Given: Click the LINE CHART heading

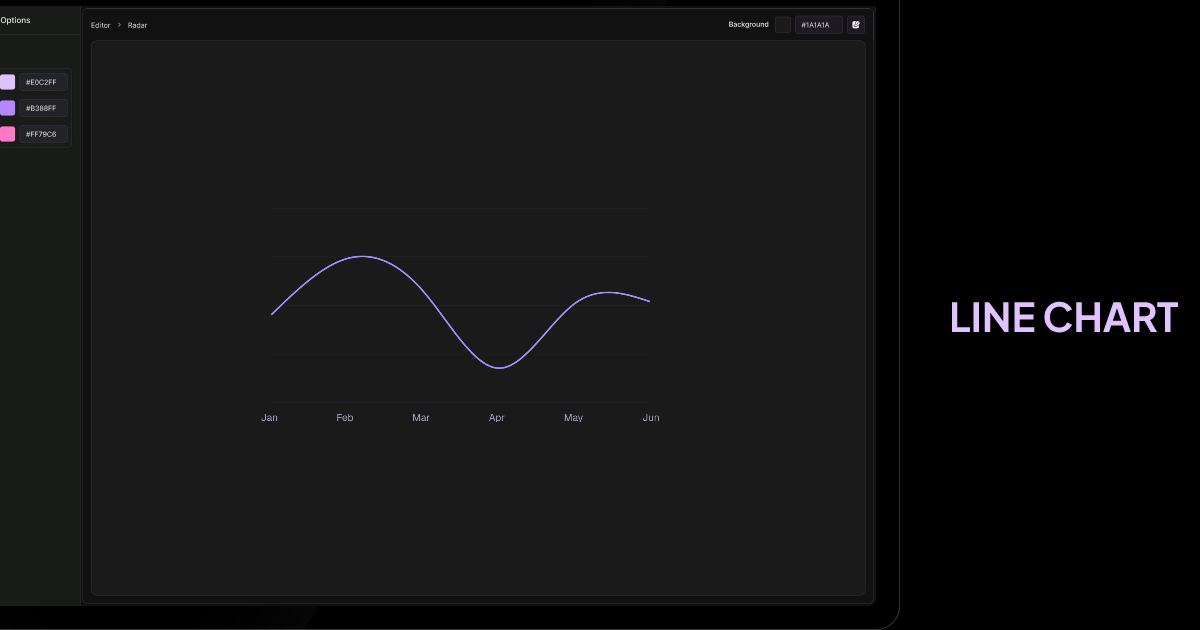Looking at the screenshot, I should (1063, 317).
